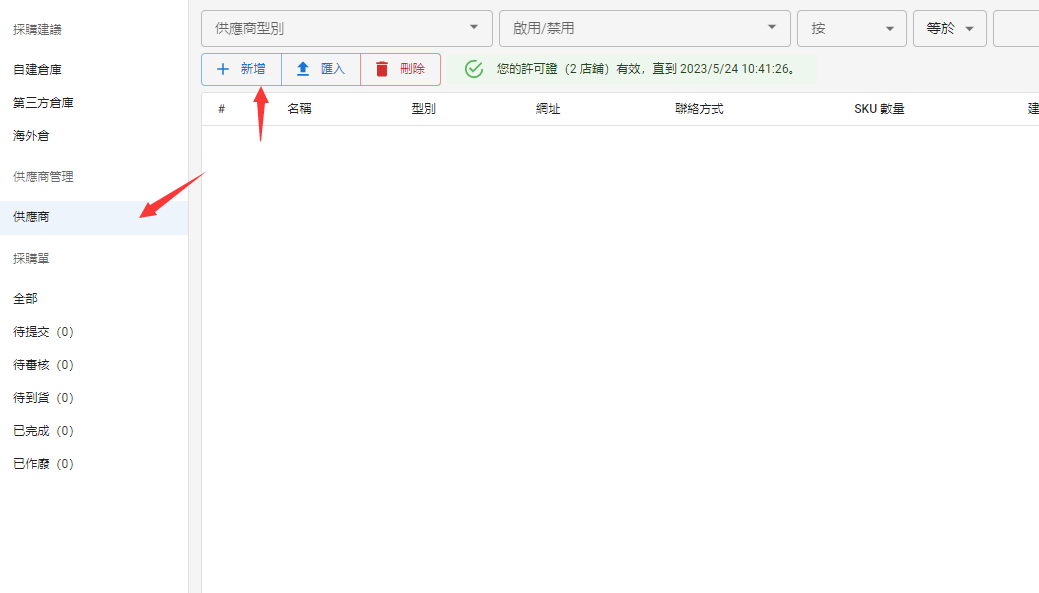
Task: Click the 採購單 section heading
Action: coord(31,258)
